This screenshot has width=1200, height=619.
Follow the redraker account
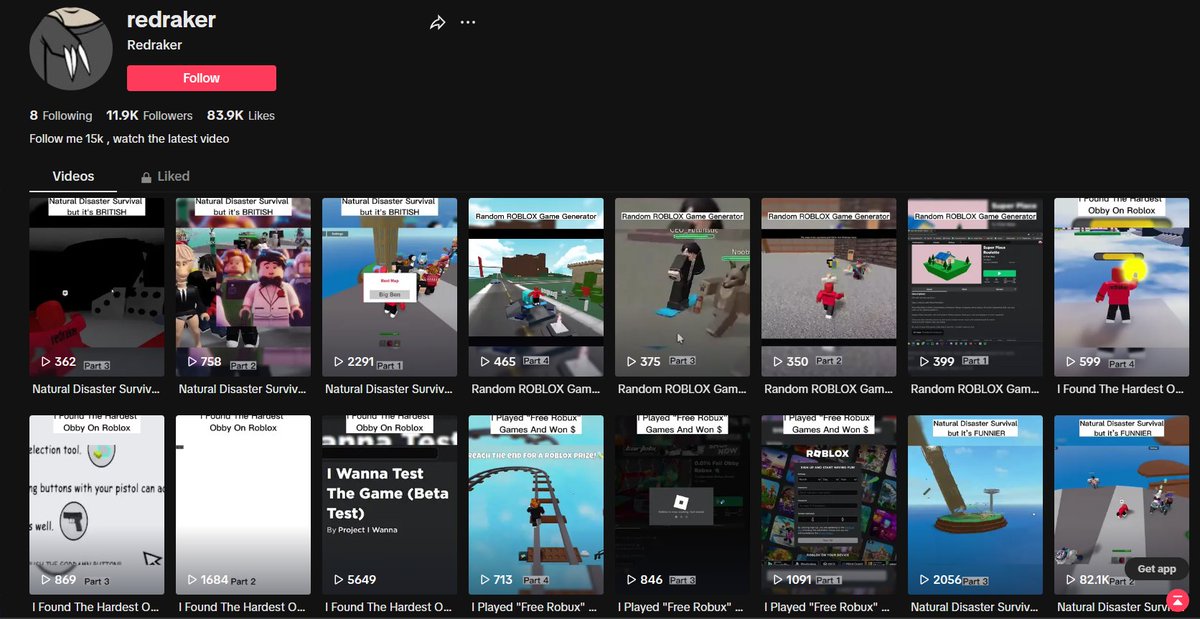click(x=201, y=78)
